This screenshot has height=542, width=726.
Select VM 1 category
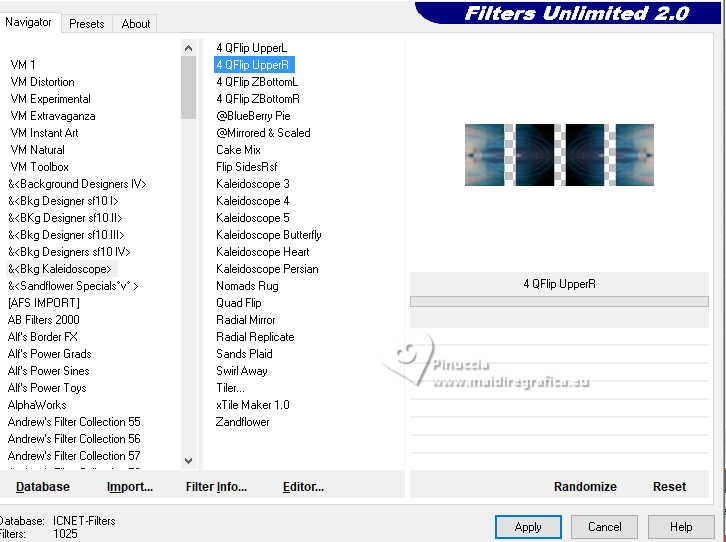pos(23,65)
